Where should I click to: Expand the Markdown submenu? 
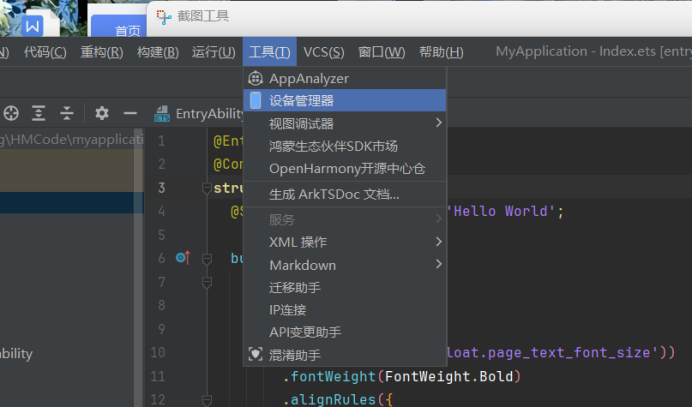coord(345,265)
